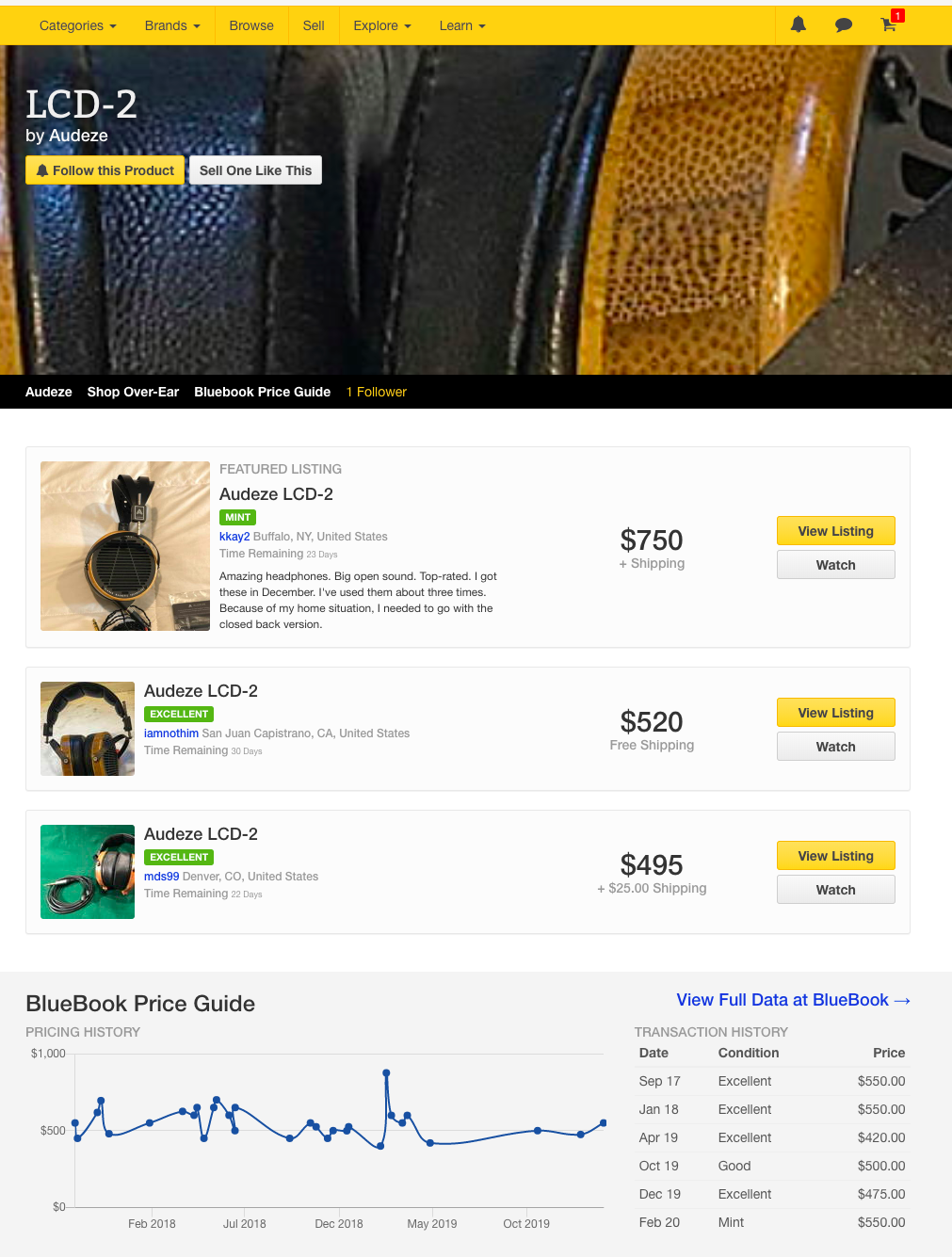The image size is (952, 1257).
Task: Open the messages chat bubble icon
Action: pyautogui.click(x=844, y=25)
